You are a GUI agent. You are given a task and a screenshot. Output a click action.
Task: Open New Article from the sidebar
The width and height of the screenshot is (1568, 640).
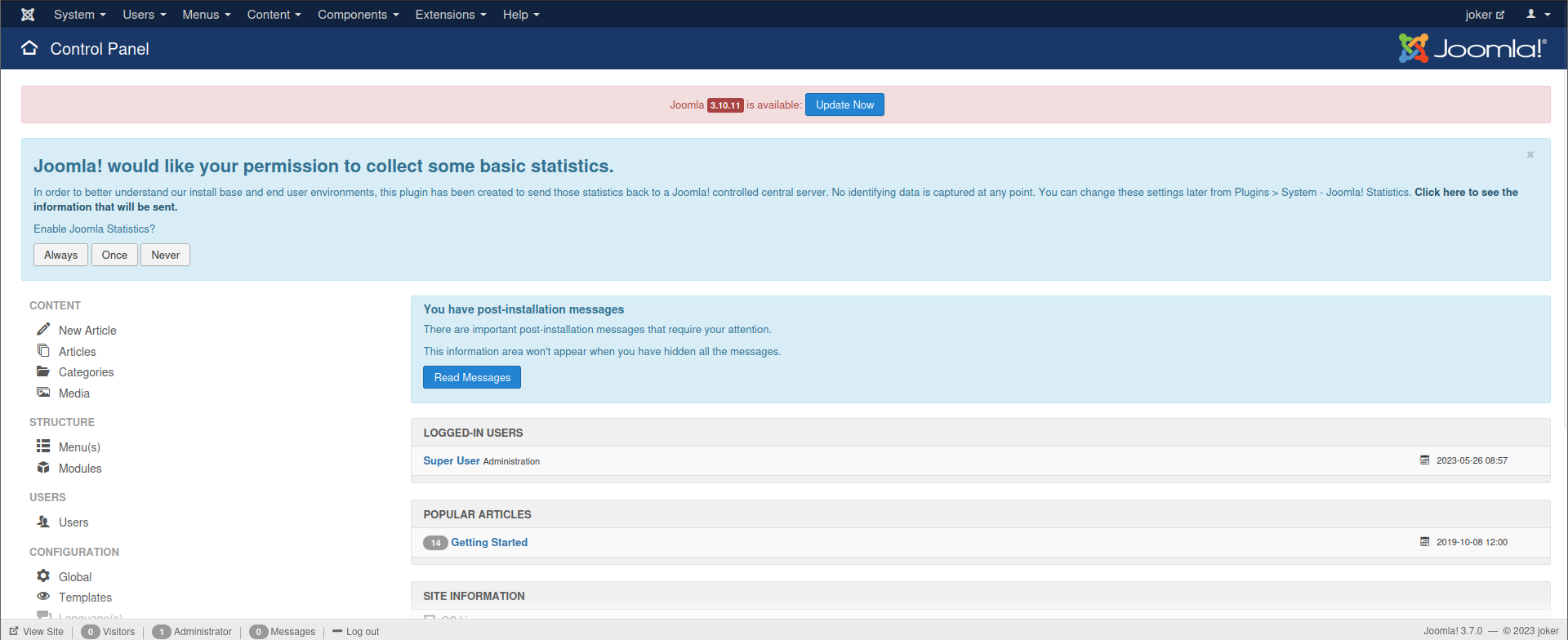tap(87, 331)
